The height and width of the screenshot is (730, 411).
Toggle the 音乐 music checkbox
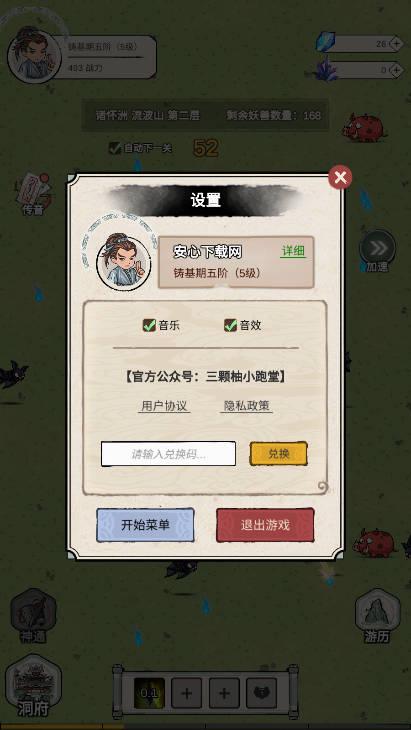(x=149, y=325)
